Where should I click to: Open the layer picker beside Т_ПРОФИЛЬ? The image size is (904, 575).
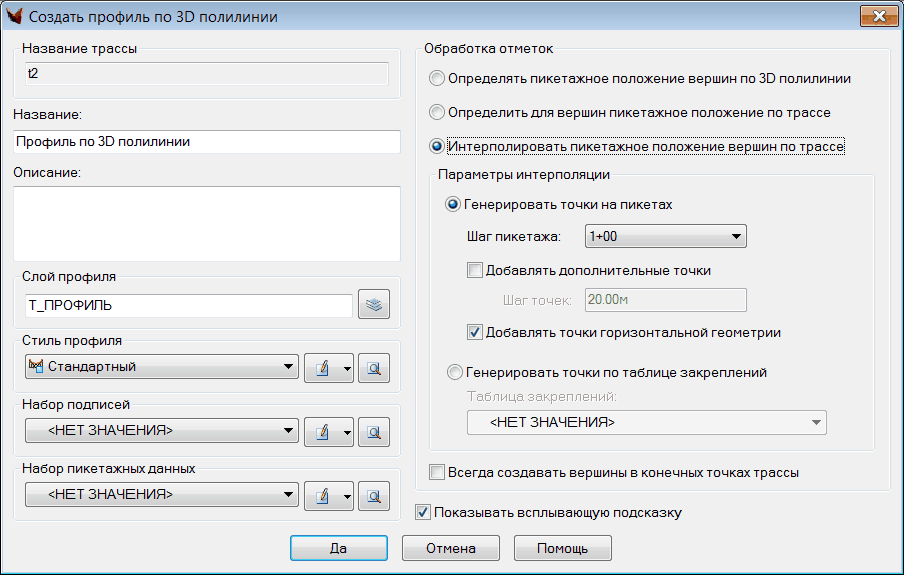(373, 305)
